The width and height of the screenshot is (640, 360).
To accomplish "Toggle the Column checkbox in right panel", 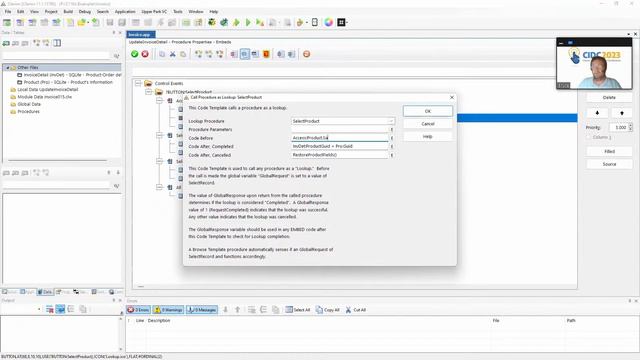I will pyautogui.click(x=589, y=137).
